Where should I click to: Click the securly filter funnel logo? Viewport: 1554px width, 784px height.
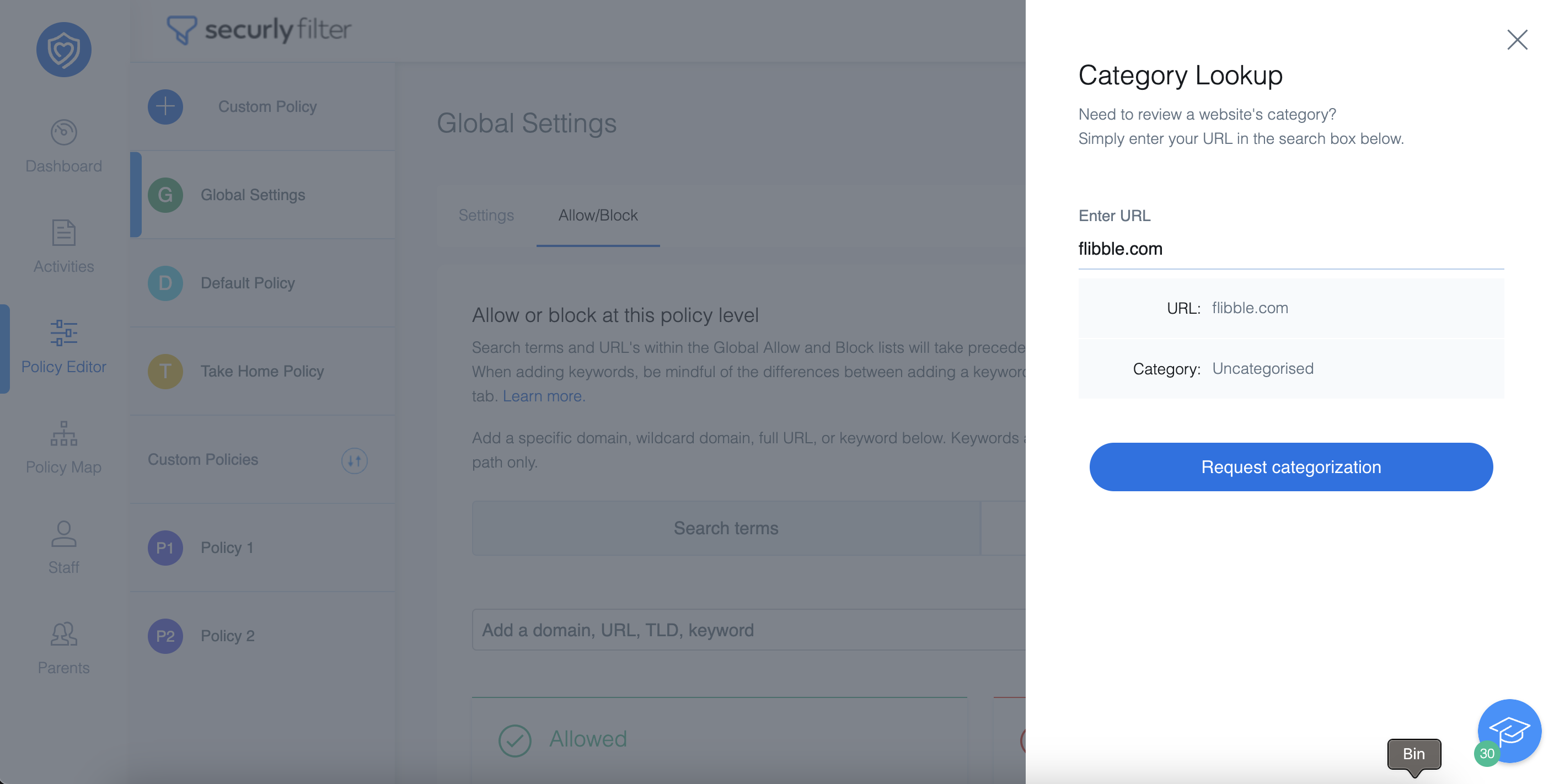(x=181, y=30)
